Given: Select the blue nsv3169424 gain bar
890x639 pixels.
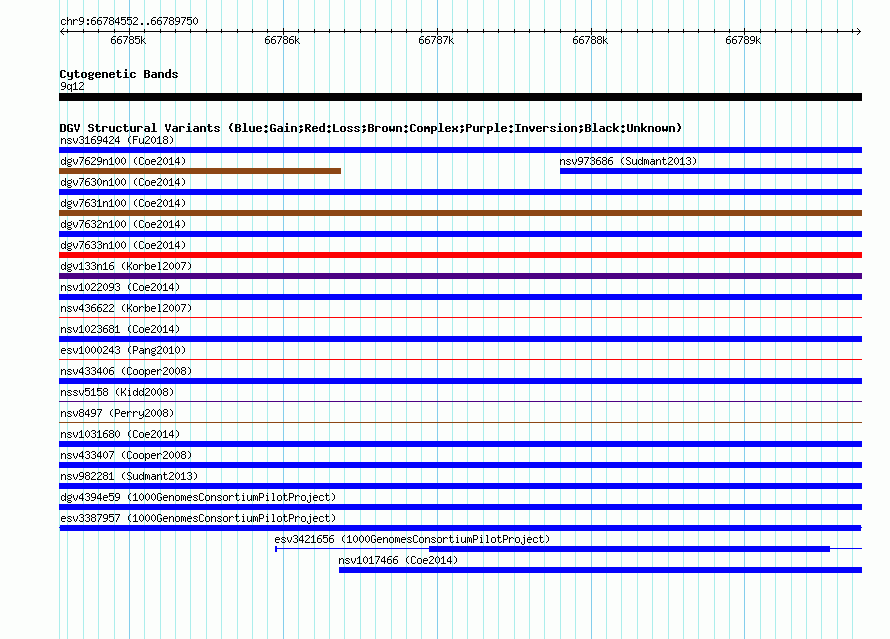Looking at the screenshot, I should (x=460, y=150).
